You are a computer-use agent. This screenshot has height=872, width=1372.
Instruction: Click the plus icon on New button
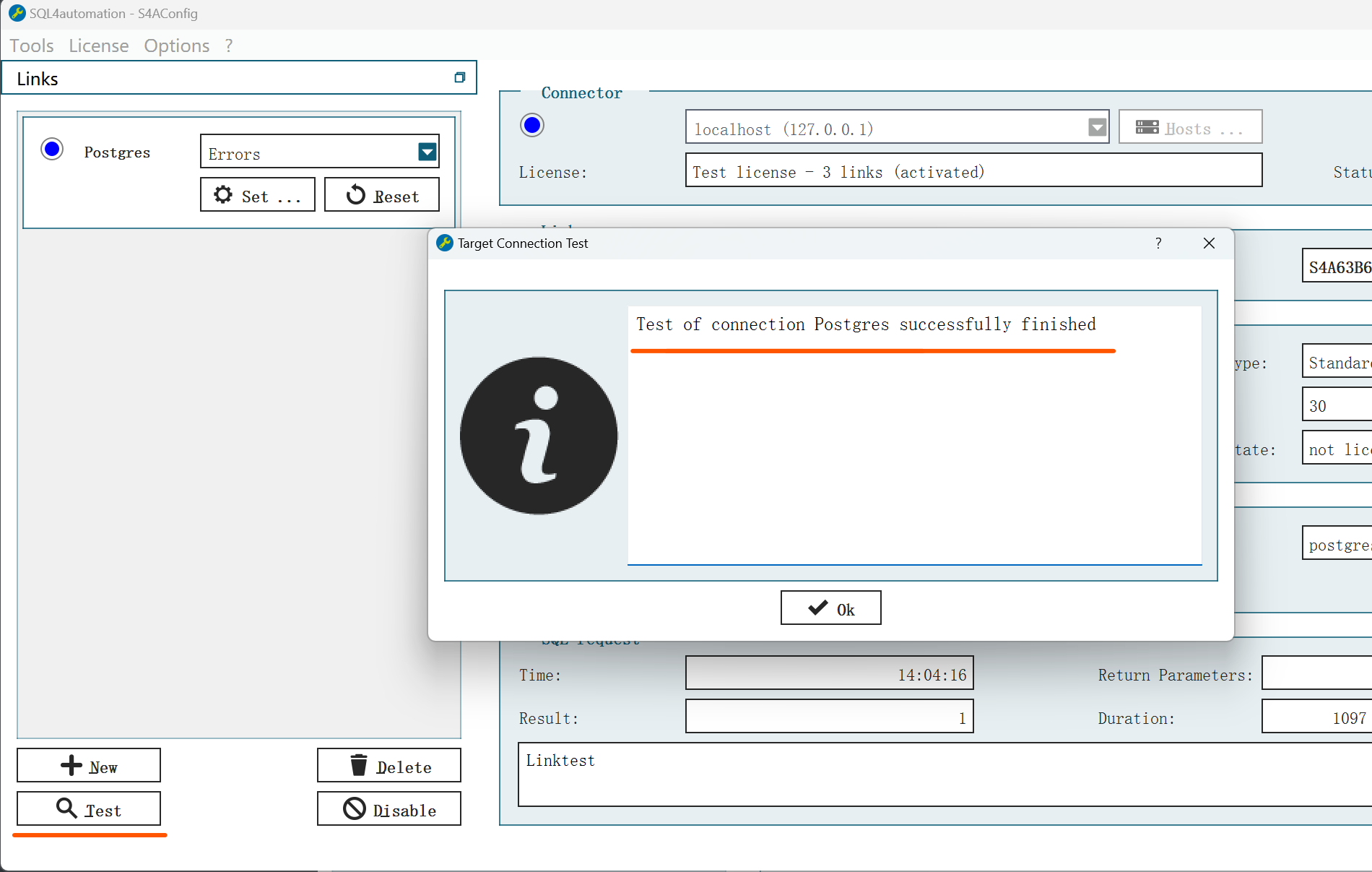71,765
